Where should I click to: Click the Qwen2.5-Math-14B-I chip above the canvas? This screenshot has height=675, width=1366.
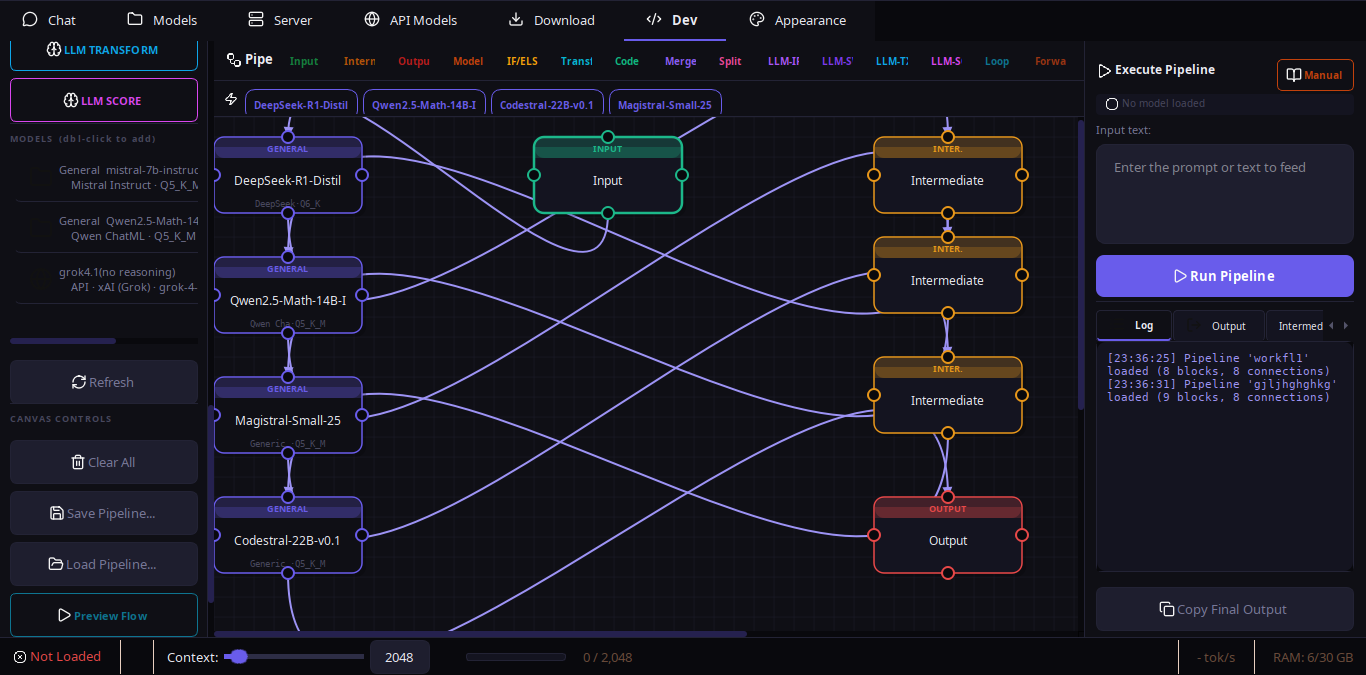point(424,104)
